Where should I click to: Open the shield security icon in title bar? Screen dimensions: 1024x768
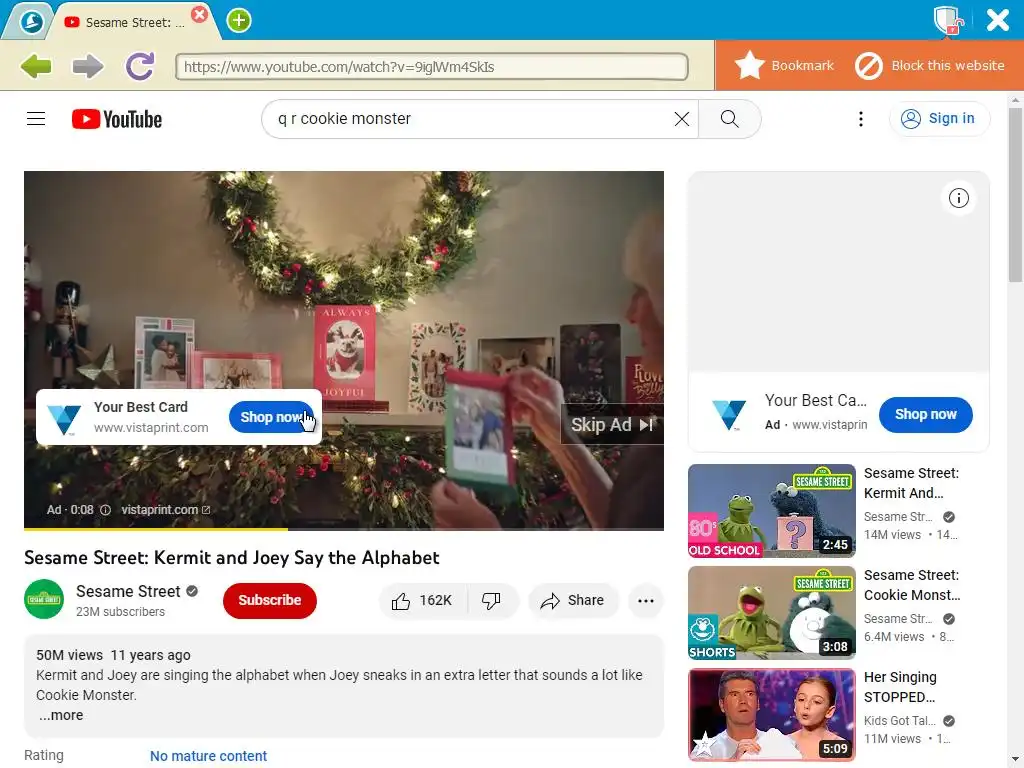coord(948,20)
